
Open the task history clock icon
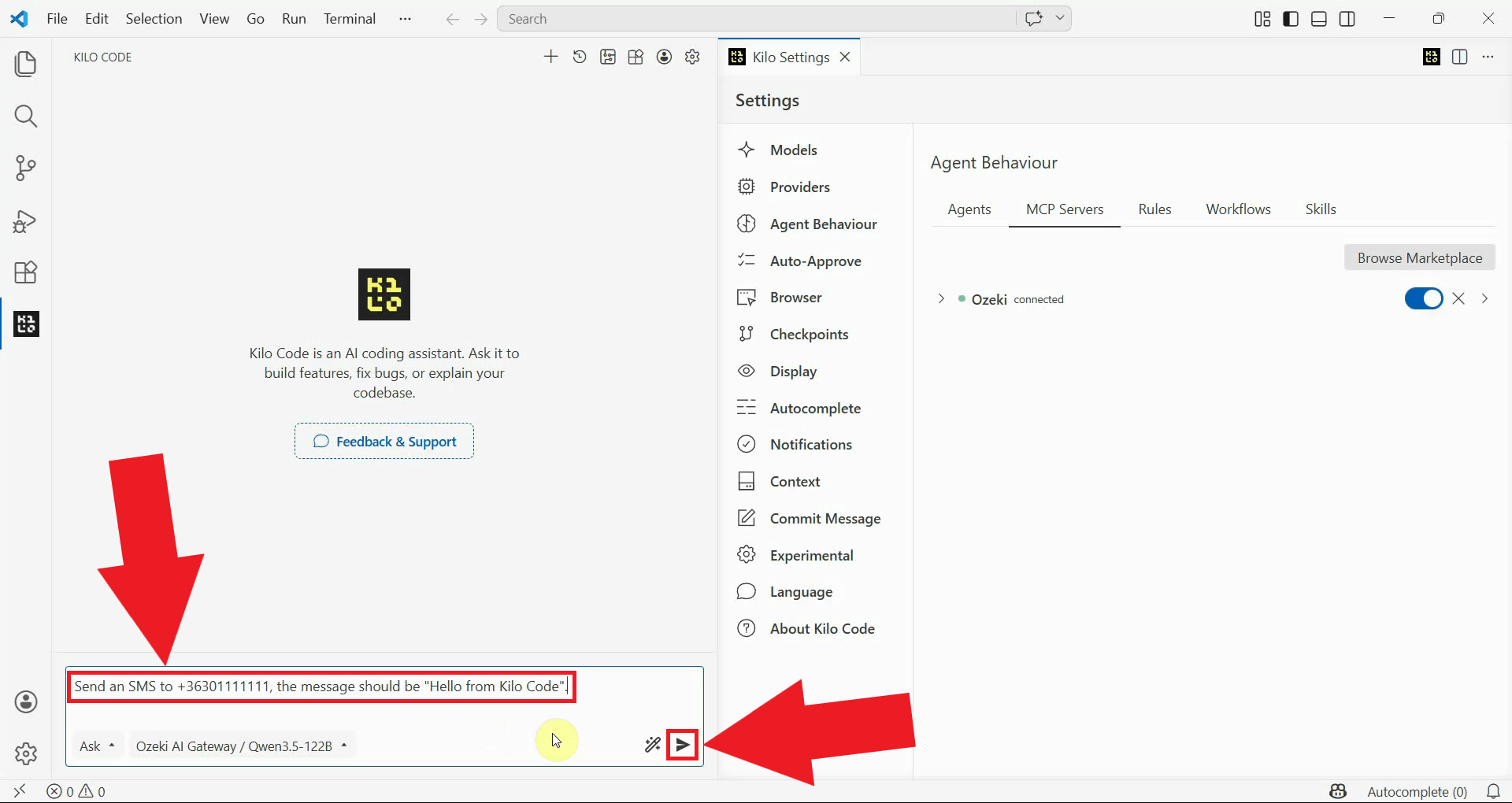point(580,57)
